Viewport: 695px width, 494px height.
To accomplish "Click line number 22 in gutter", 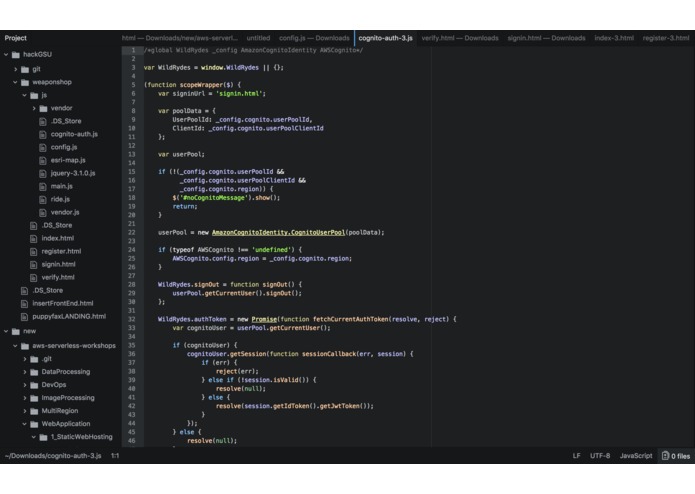I will [x=132, y=233].
